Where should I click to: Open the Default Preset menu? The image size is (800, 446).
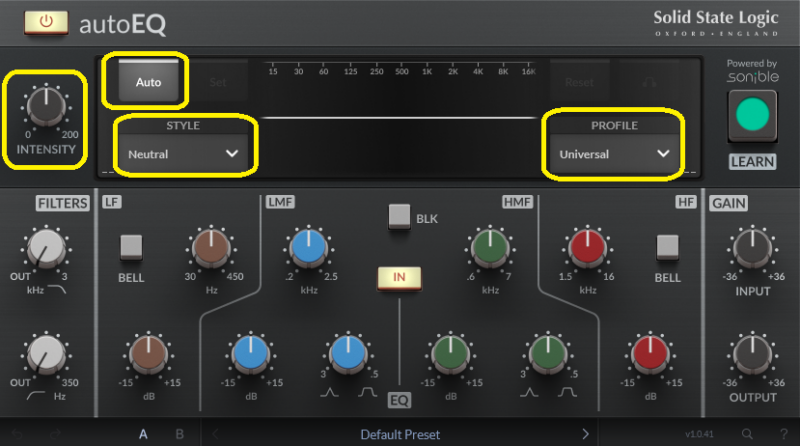(399, 434)
